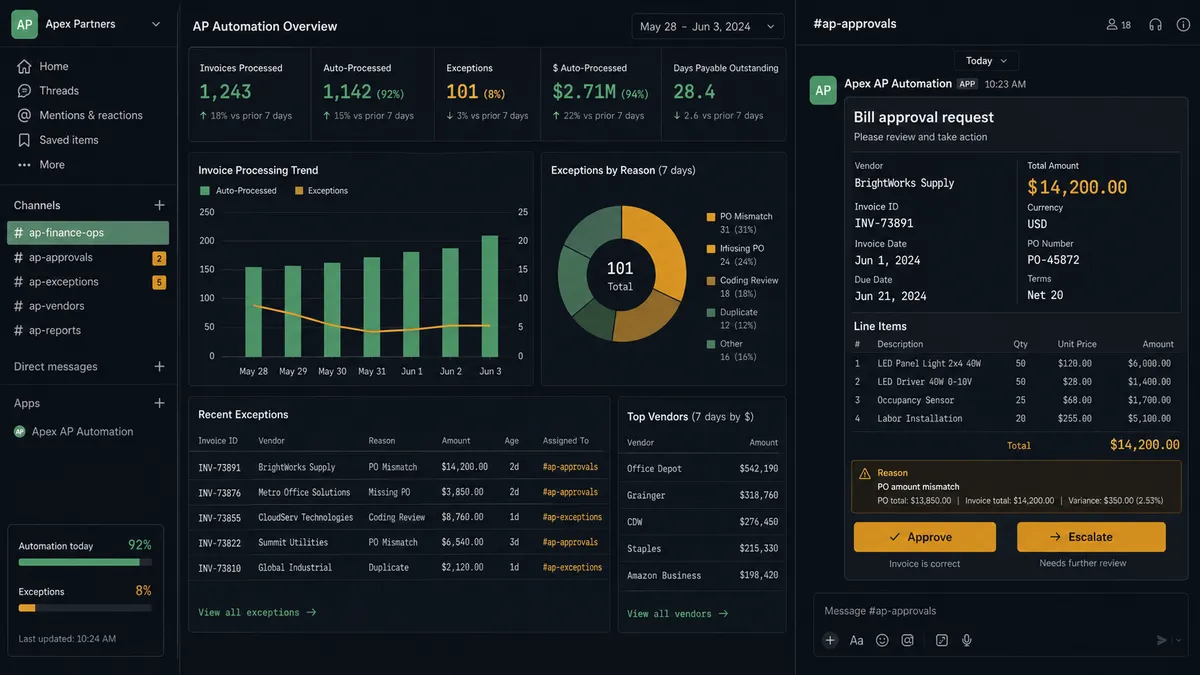Select Grainger vendor row
This screenshot has width=1200, height=675.
tap(702, 495)
